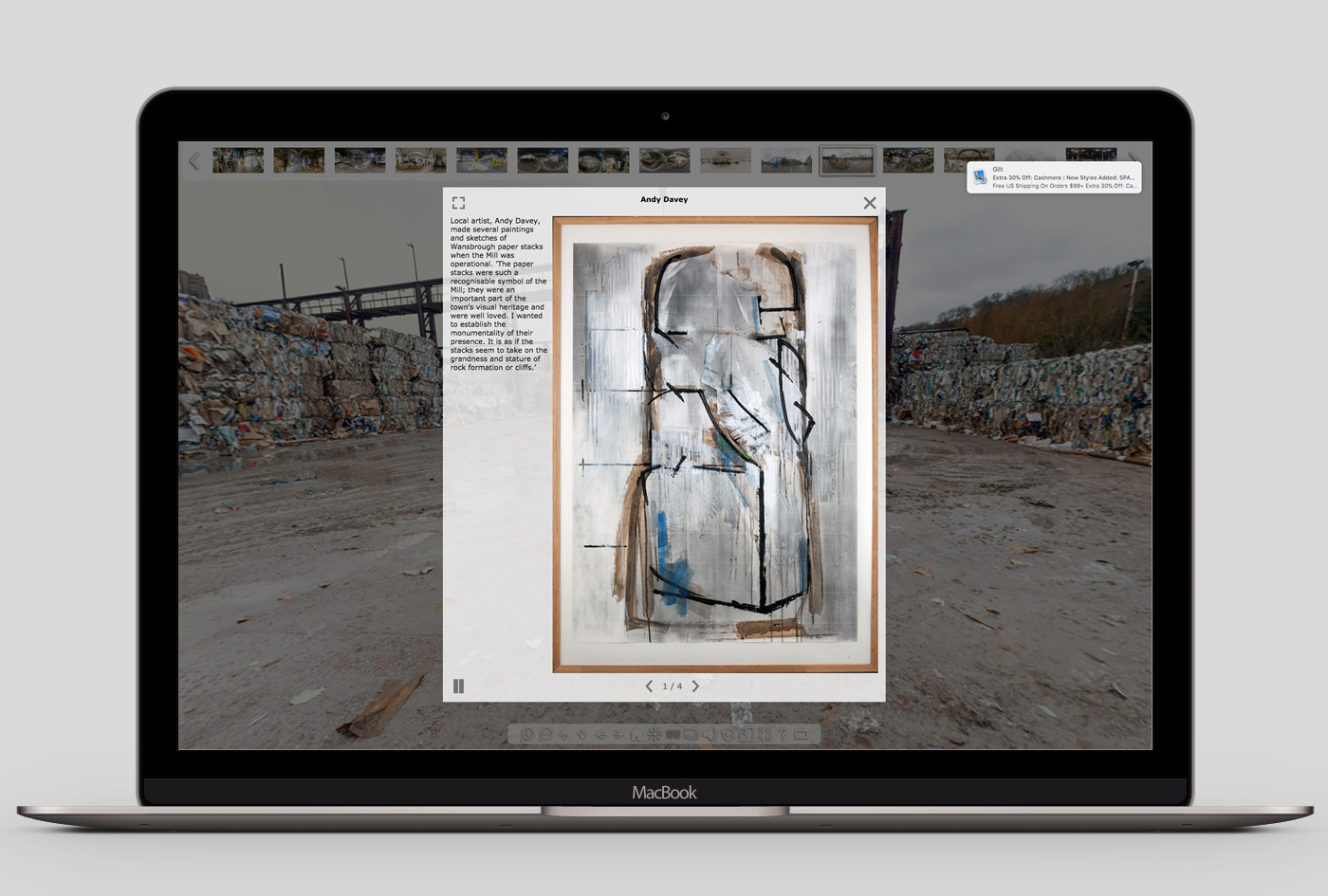This screenshot has height=896, width=1328.
Task: Go to next image in popup
Action: pos(695,686)
